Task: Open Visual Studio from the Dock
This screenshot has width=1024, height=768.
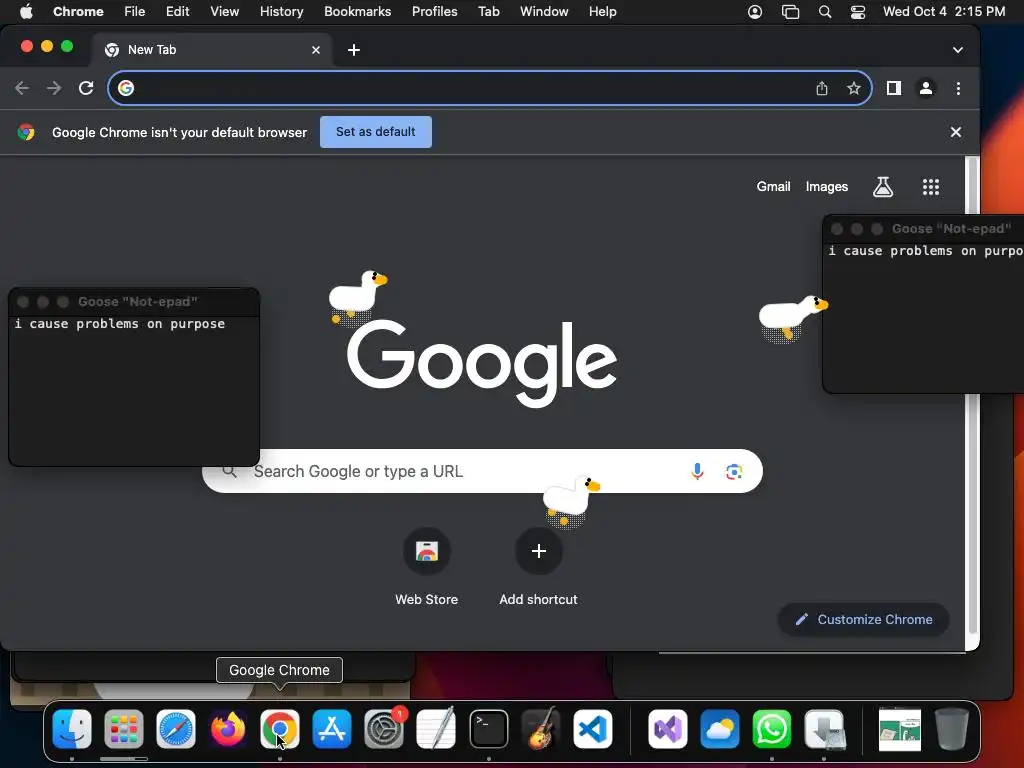Action: (x=667, y=729)
